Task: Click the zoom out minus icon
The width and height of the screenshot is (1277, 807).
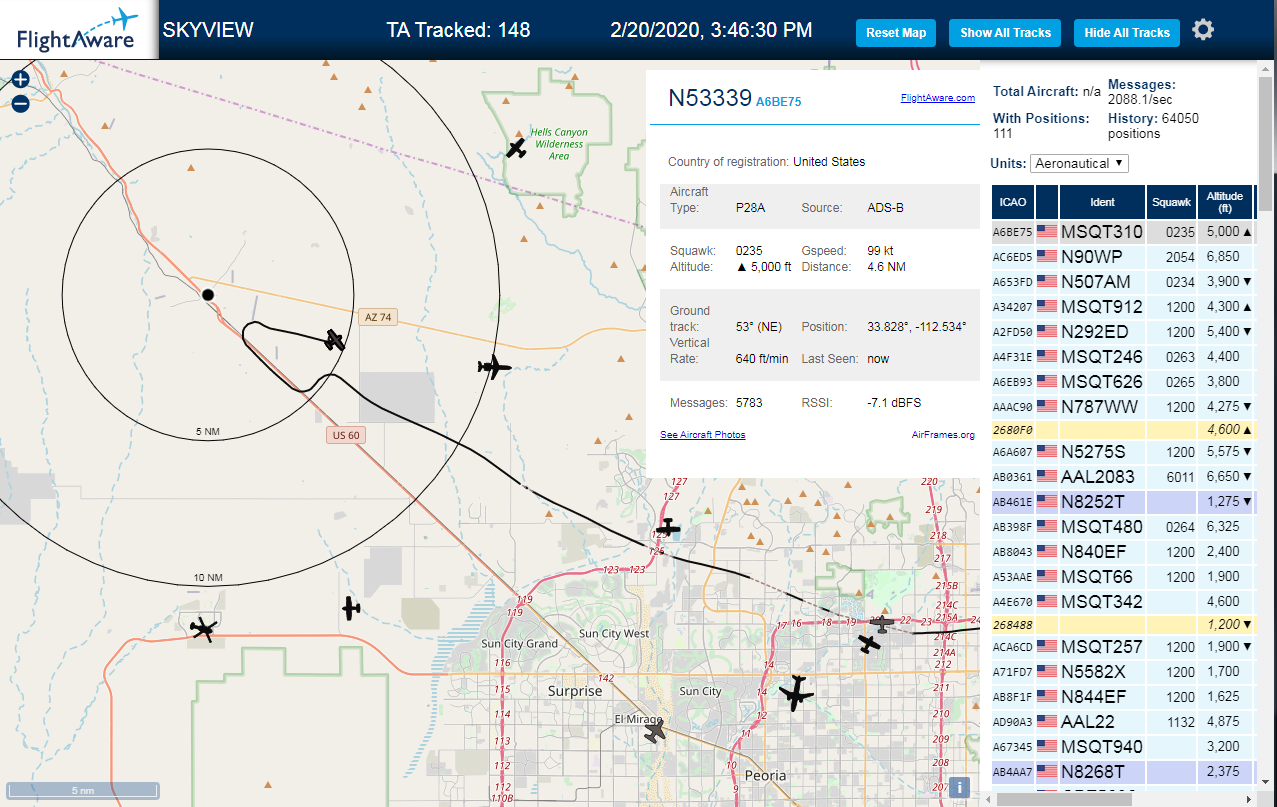Action: (x=20, y=103)
